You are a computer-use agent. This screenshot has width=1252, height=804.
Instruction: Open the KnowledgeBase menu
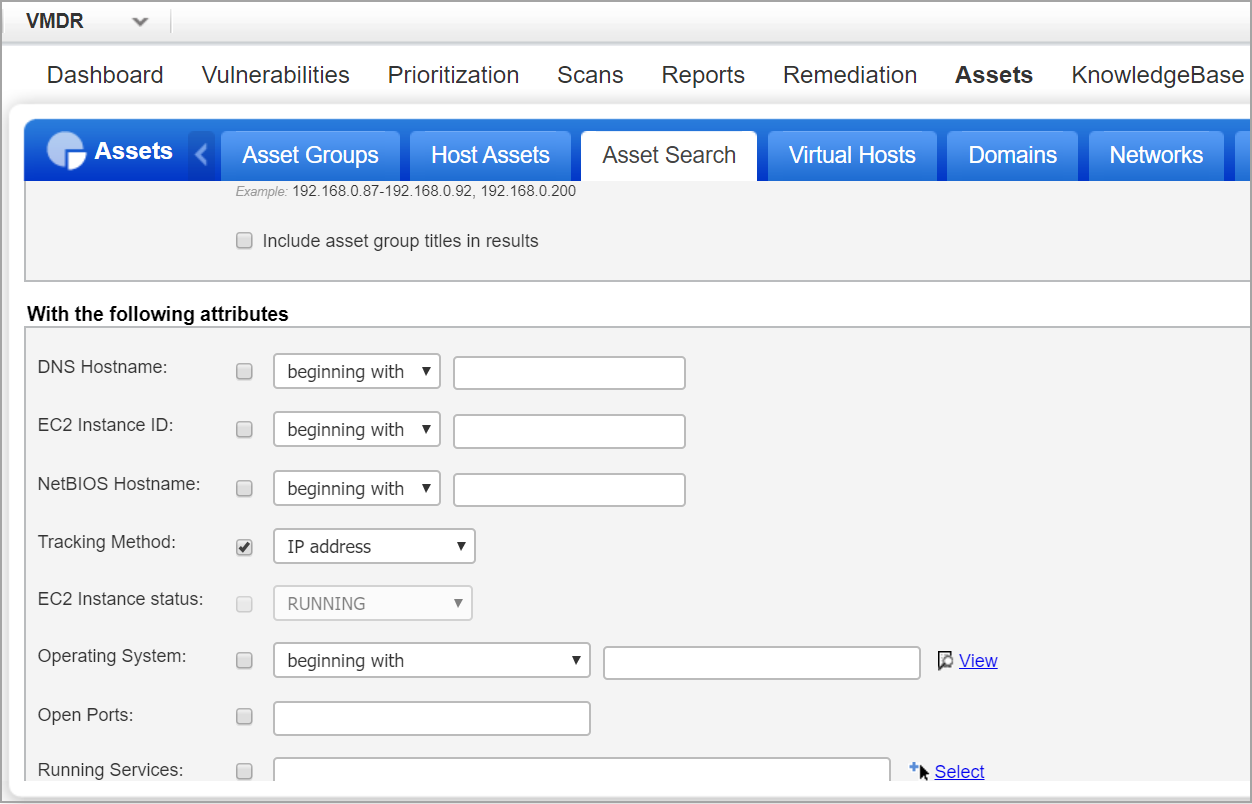(1158, 75)
